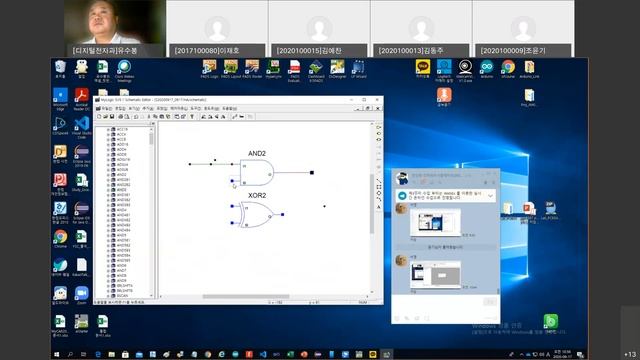Open PADS Layout desktop shortcut
640x360 pixels.
point(231,69)
